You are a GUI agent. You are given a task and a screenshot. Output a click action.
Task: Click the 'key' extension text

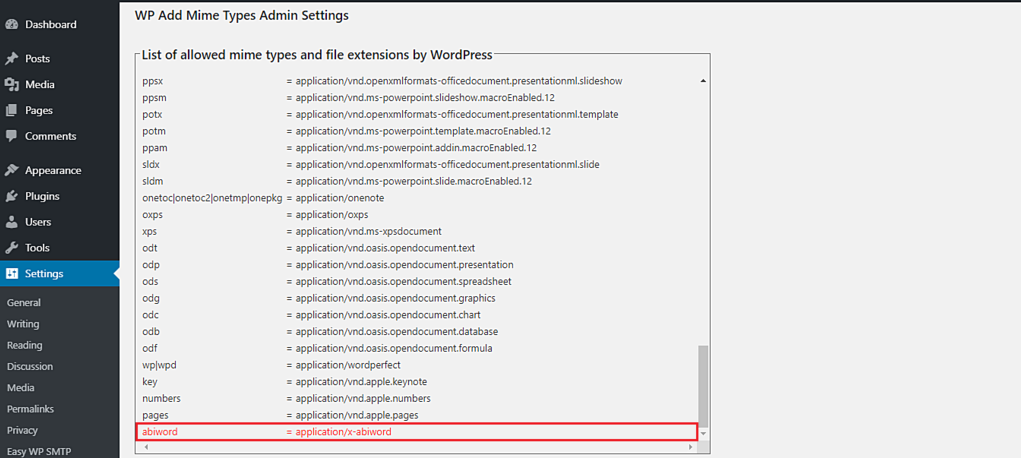click(150, 382)
